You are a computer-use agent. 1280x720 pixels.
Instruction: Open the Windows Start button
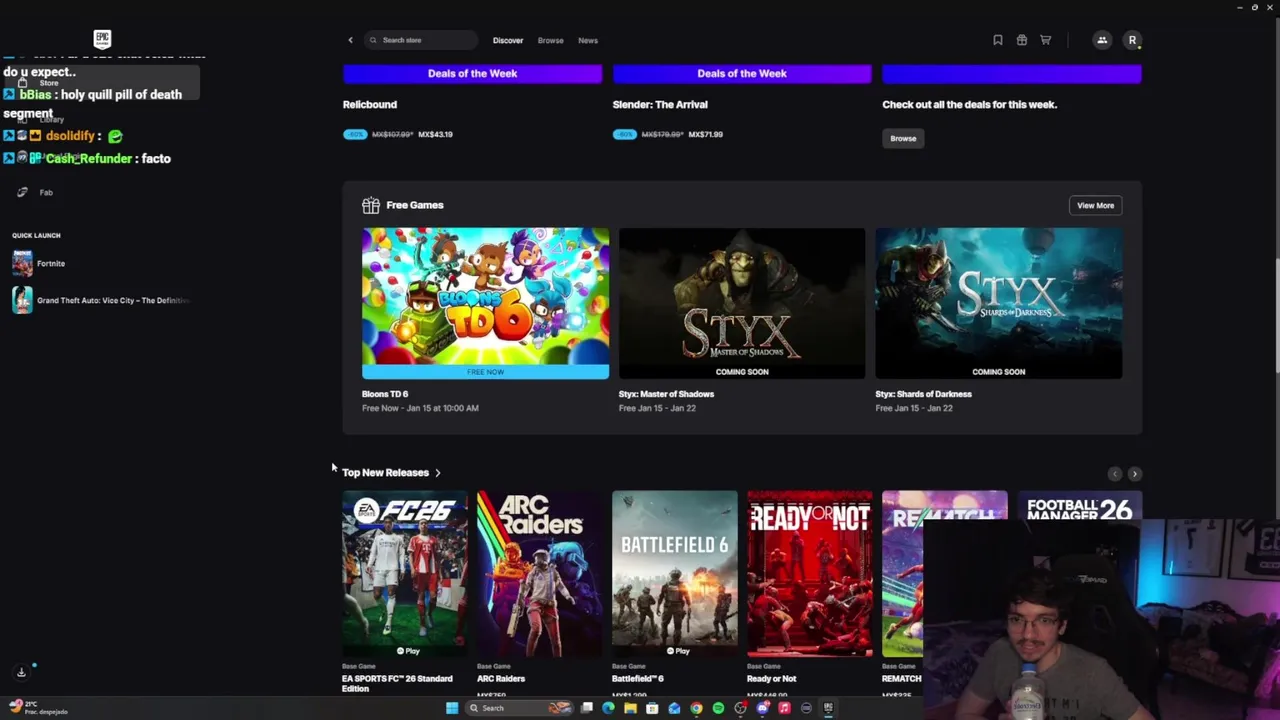coord(452,708)
